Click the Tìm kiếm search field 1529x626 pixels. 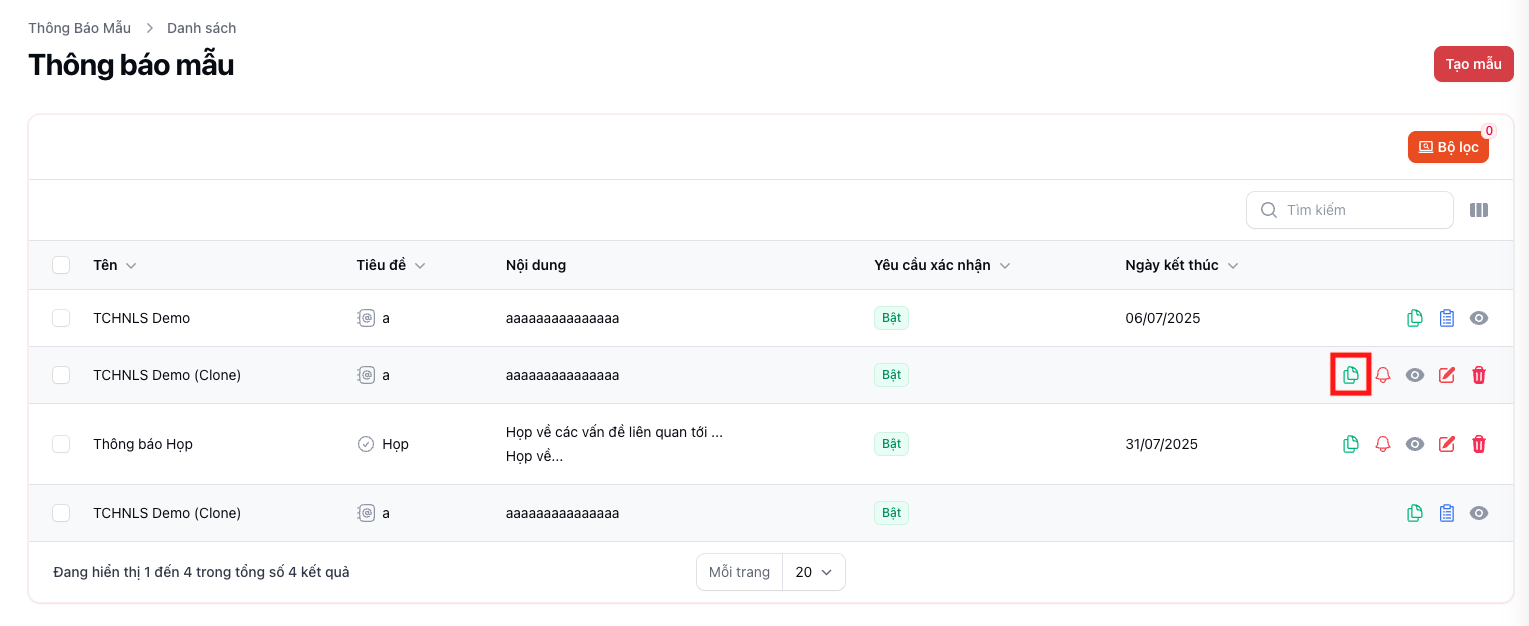(x=1360, y=210)
